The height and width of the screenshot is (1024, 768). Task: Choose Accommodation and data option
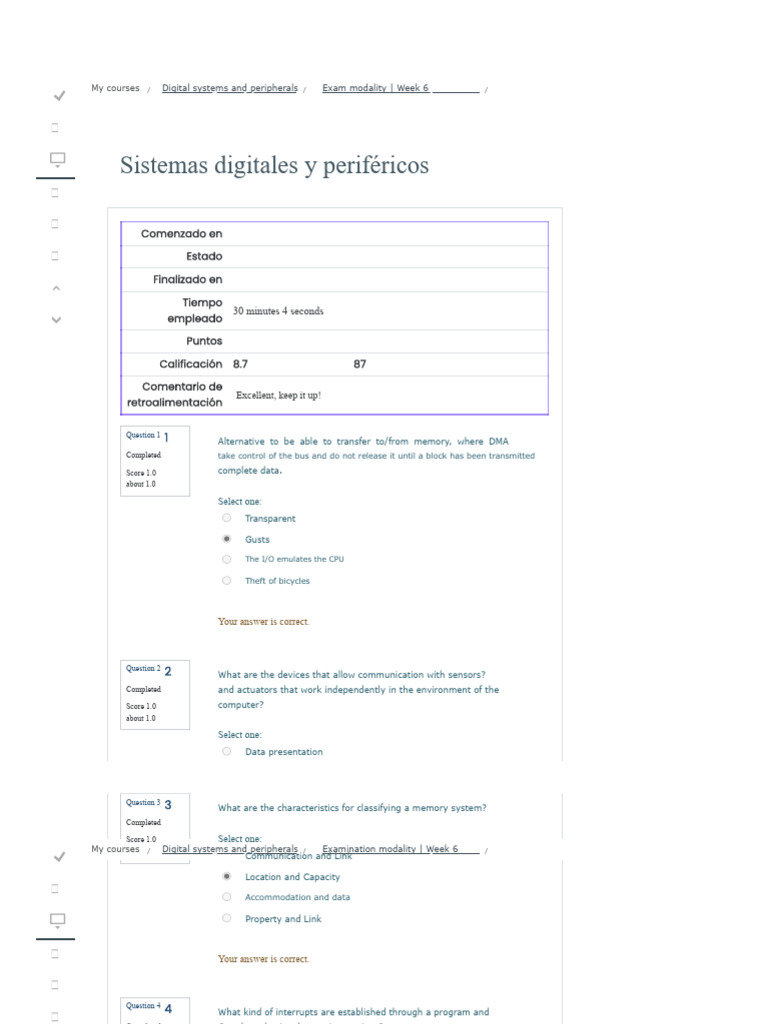[227, 897]
